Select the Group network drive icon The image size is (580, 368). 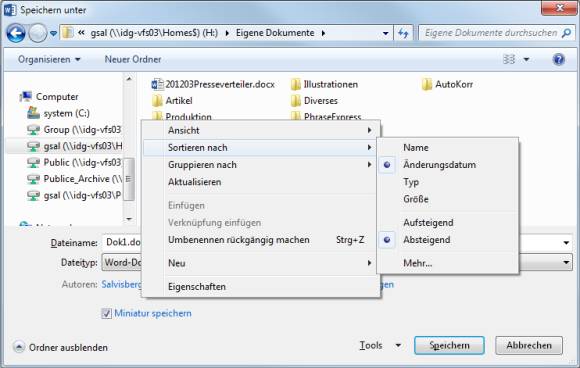point(33,129)
